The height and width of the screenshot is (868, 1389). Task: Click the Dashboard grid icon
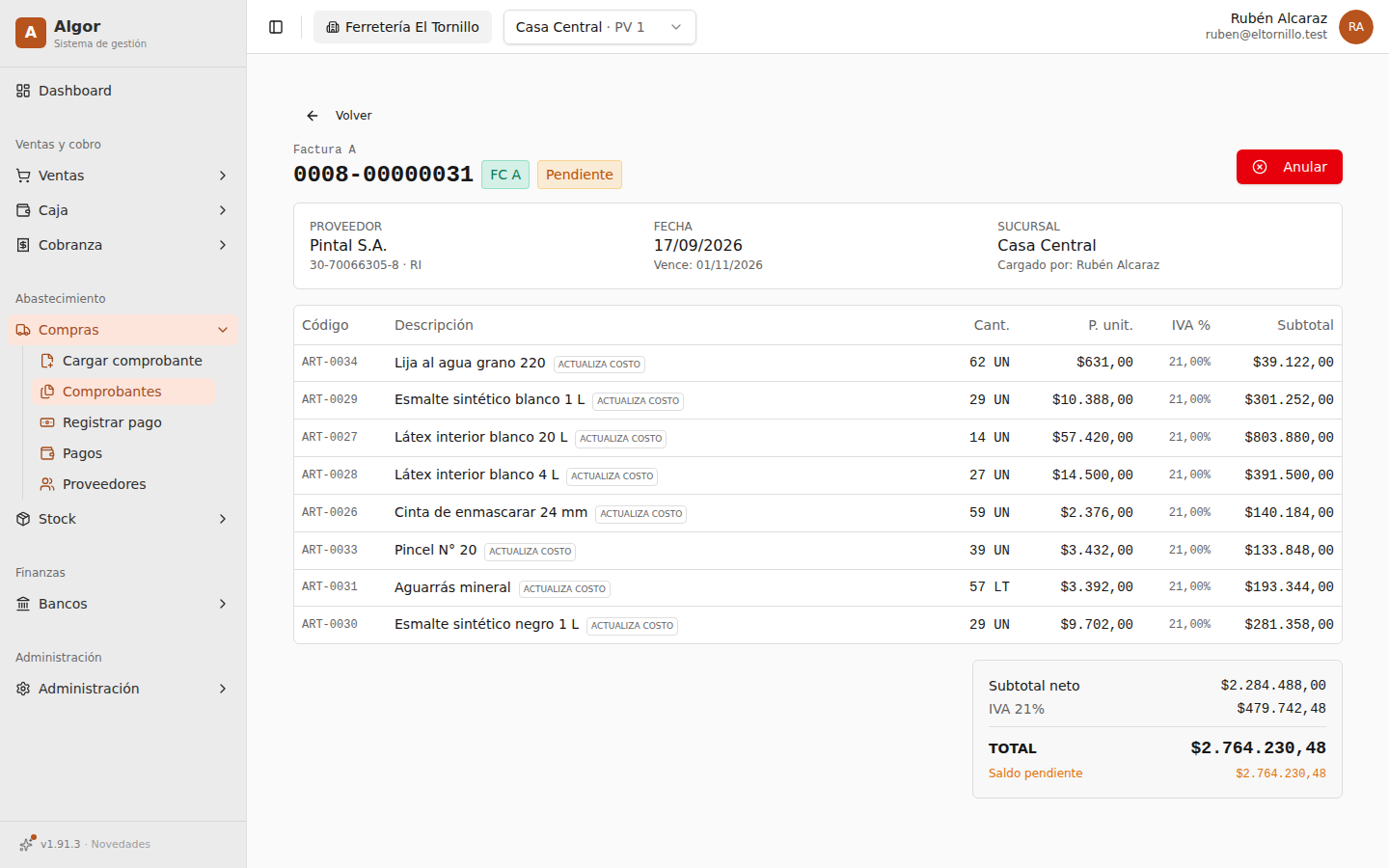[23, 91]
